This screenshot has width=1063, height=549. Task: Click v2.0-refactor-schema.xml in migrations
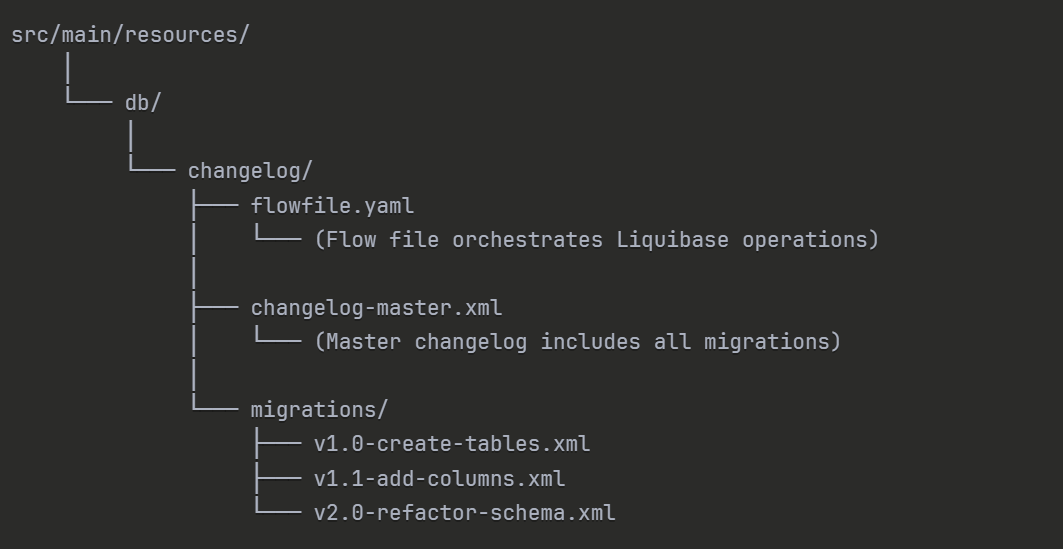(464, 513)
